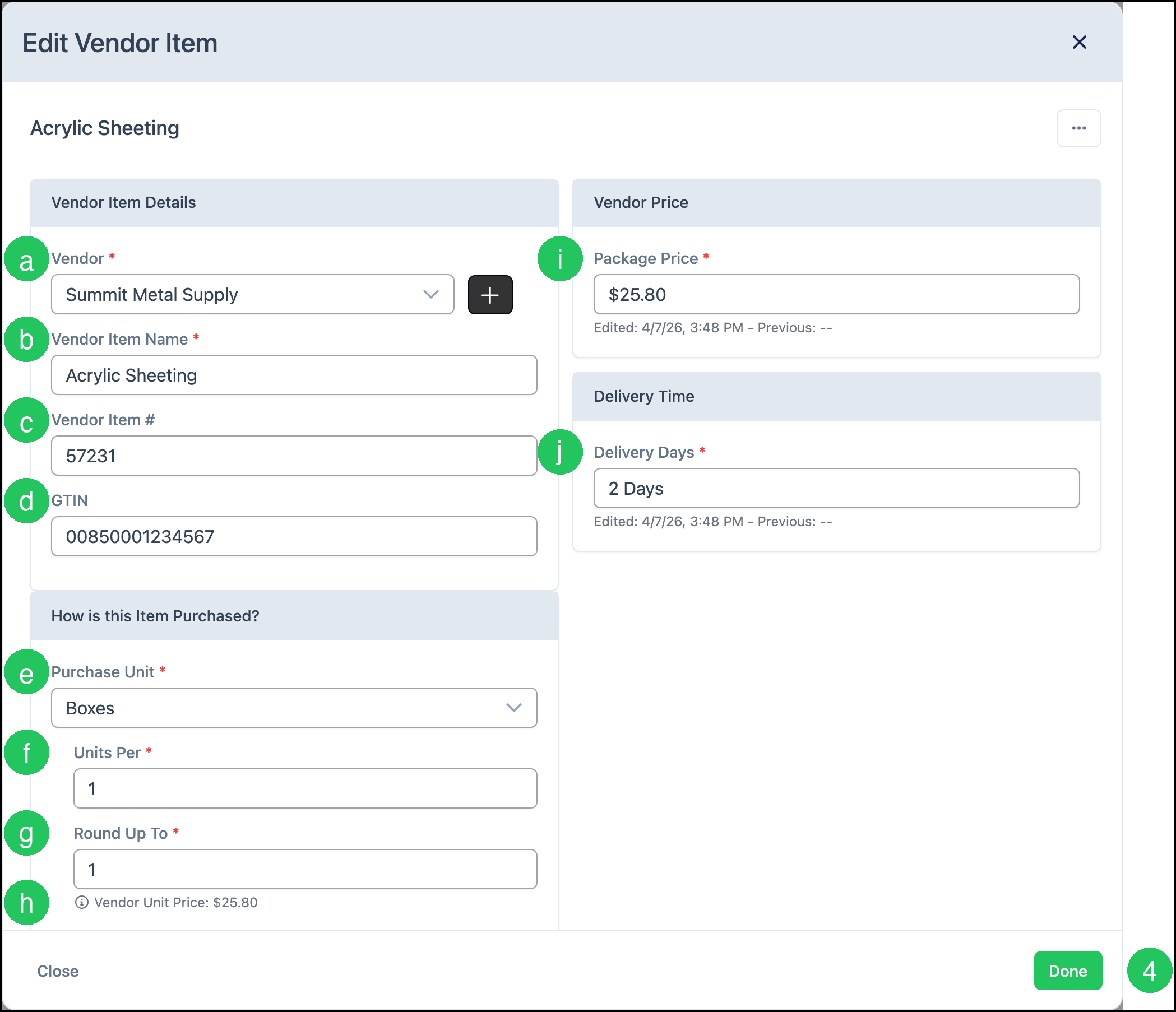Click the How is this Item Purchased header

[294, 616]
